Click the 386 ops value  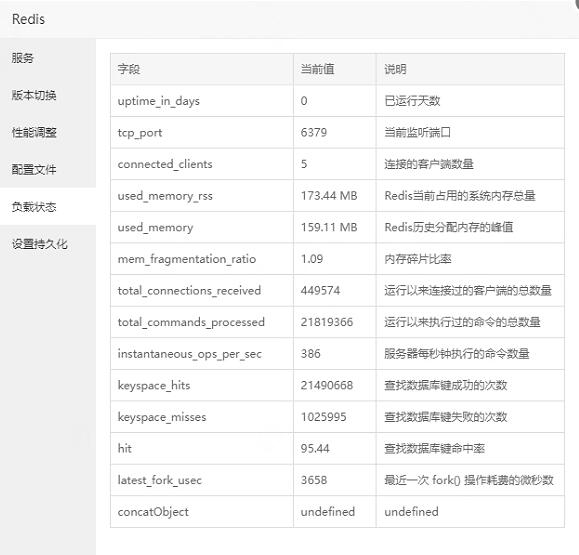pos(311,354)
